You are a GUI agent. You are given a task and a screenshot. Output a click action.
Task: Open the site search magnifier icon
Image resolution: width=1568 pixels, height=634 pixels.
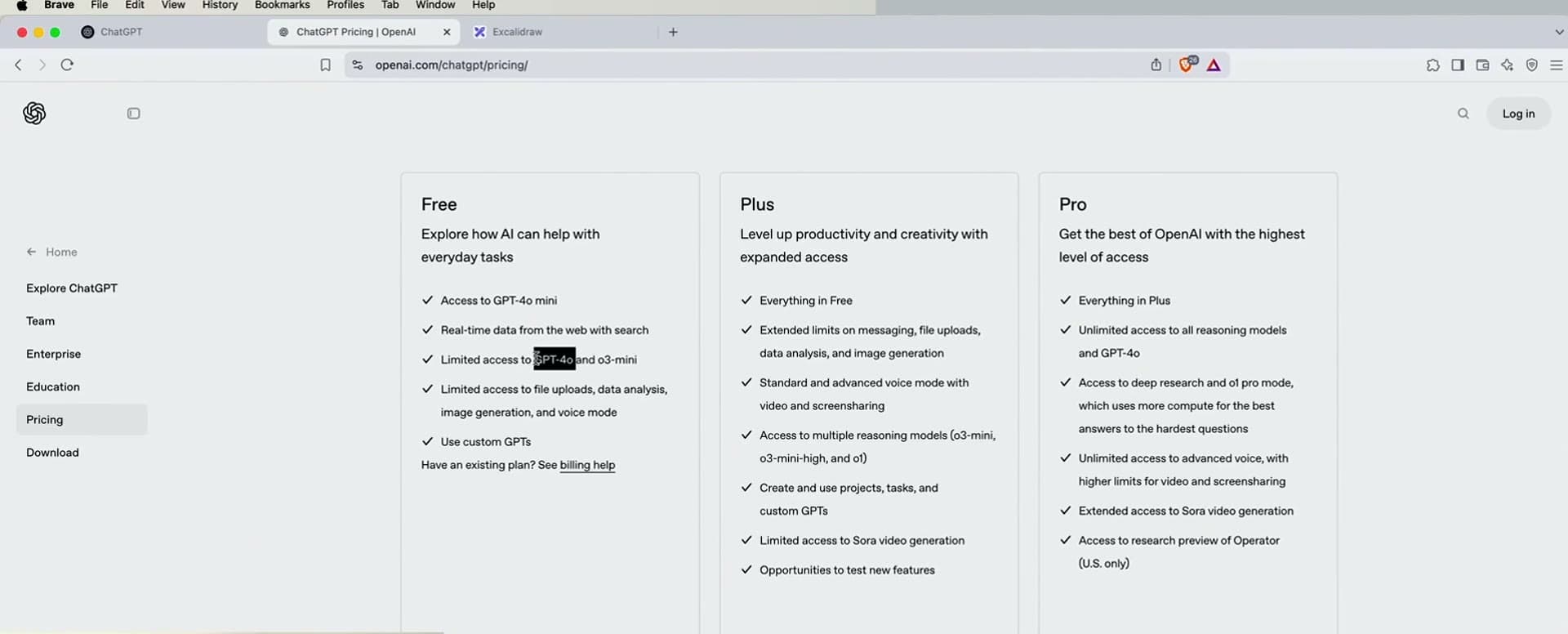[1463, 114]
